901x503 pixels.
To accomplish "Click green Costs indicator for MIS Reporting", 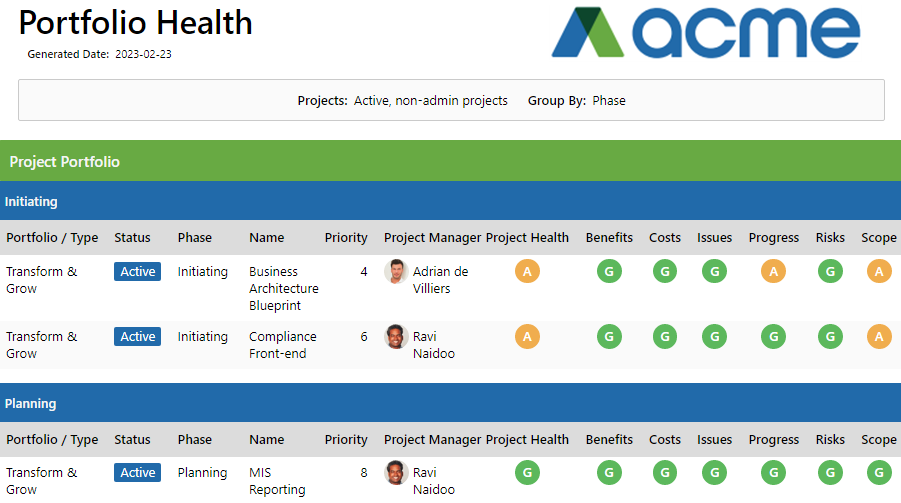I will (664, 473).
